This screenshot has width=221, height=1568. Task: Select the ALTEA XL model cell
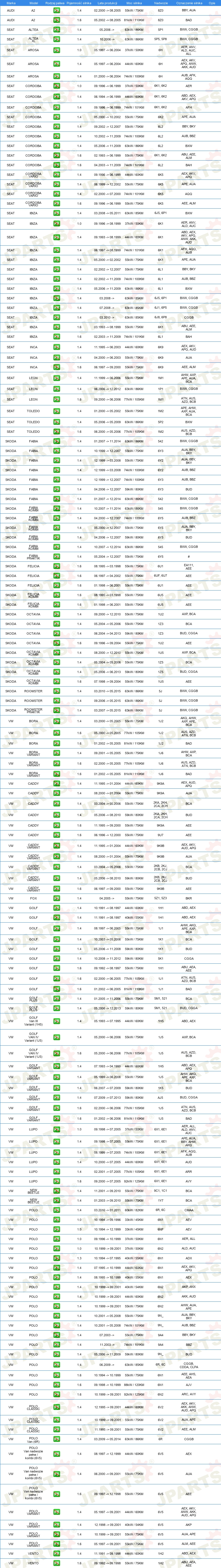pos(33,39)
